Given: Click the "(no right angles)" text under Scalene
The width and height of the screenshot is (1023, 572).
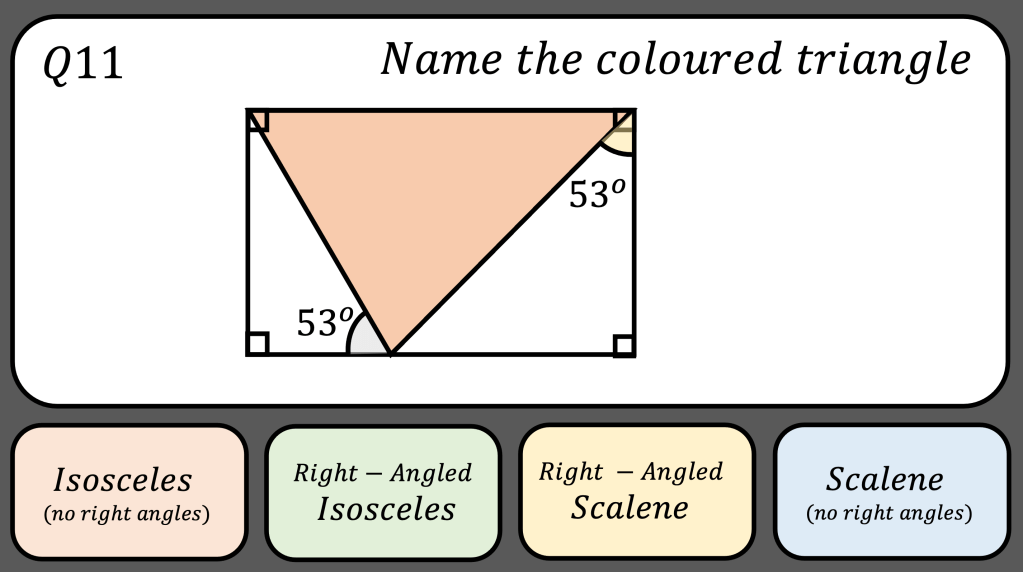Looking at the screenshot, I should [x=889, y=514].
